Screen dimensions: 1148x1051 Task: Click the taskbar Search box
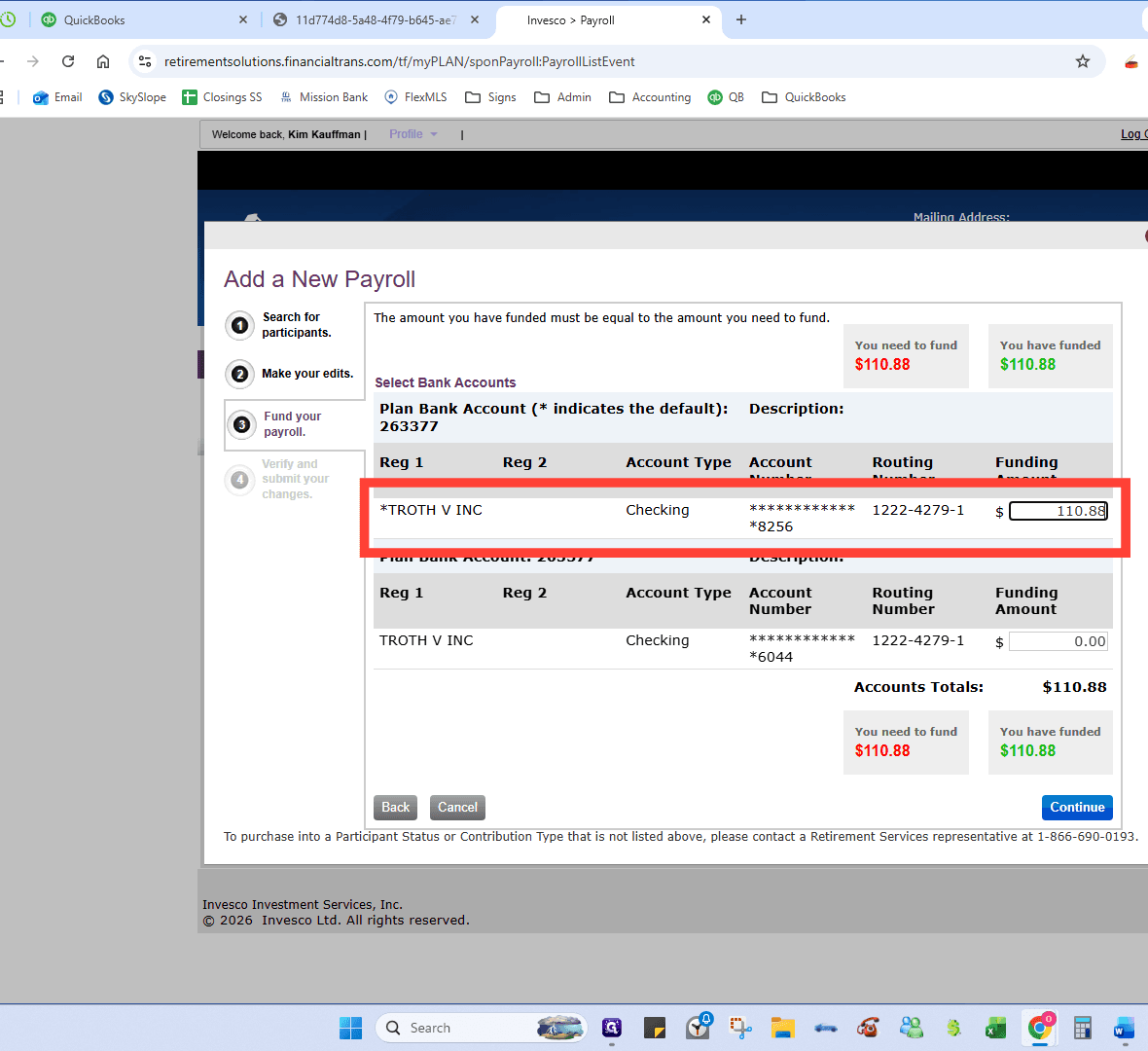[x=481, y=1028]
